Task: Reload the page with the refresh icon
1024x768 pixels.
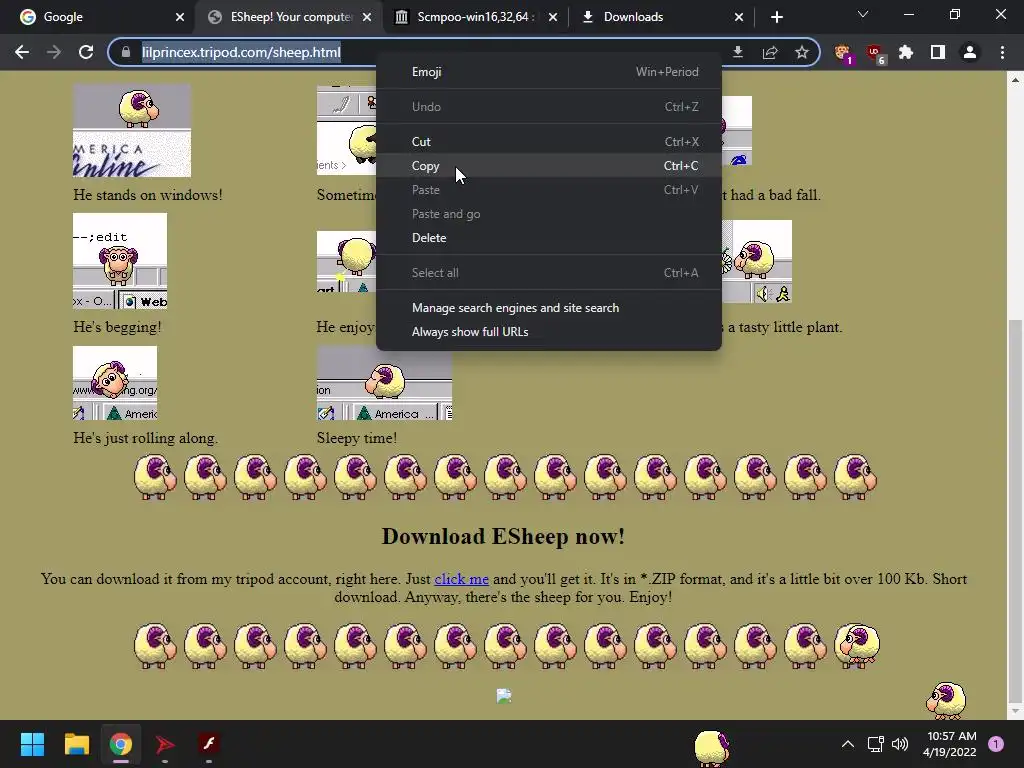Action: tap(86, 52)
